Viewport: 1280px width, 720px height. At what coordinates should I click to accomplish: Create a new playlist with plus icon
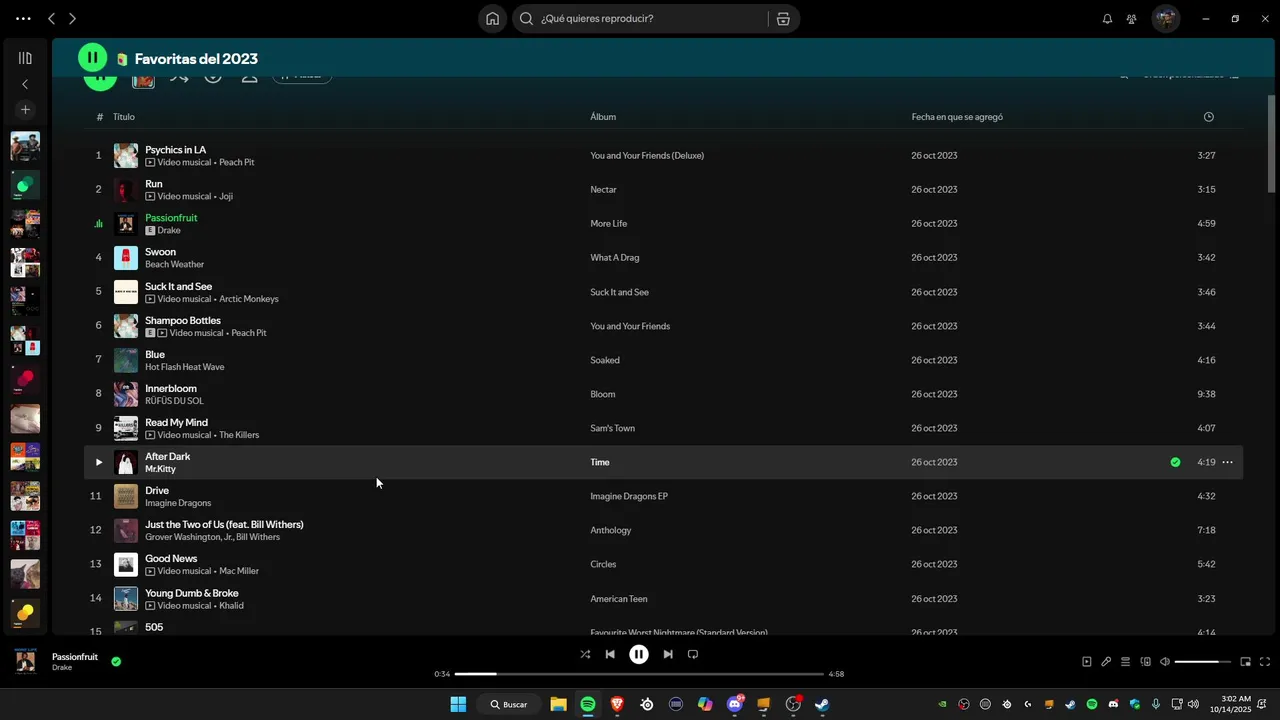point(25,109)
